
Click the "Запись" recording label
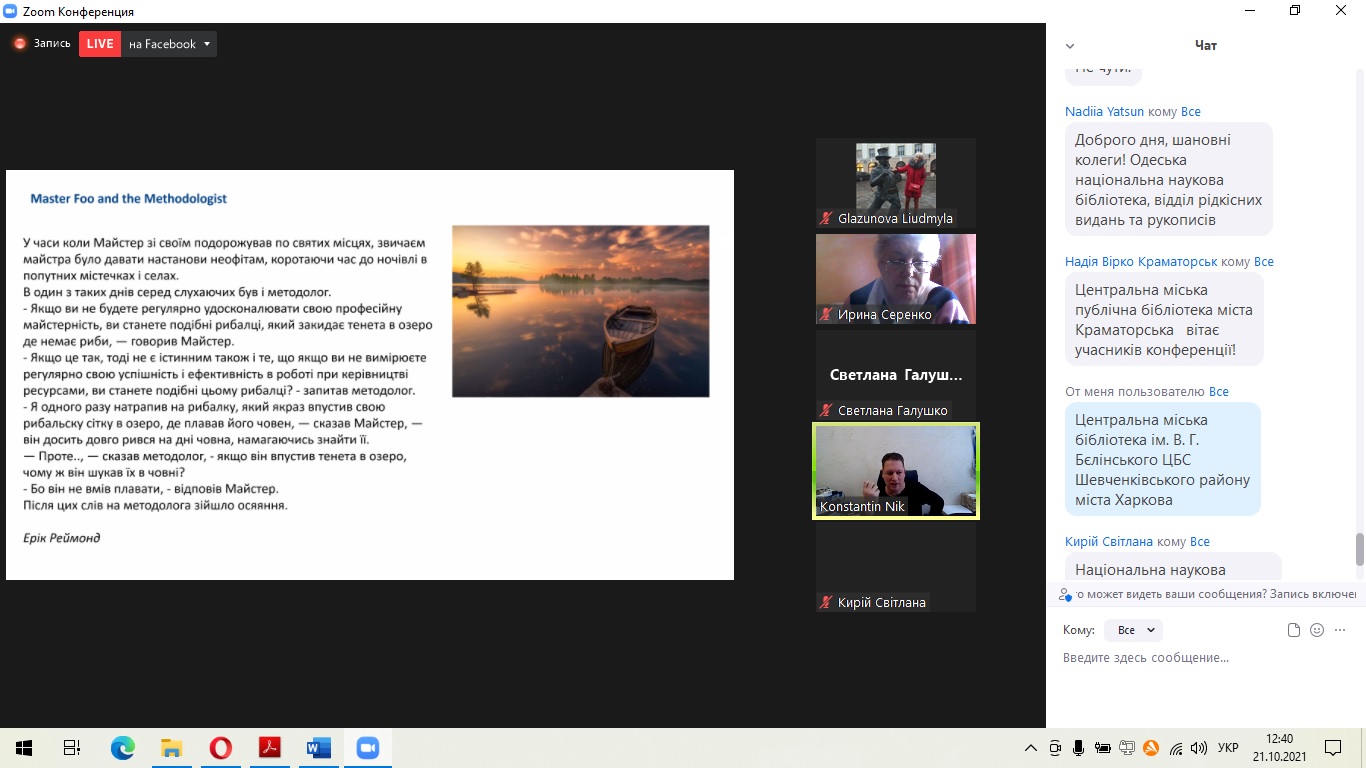coord(52,44)
